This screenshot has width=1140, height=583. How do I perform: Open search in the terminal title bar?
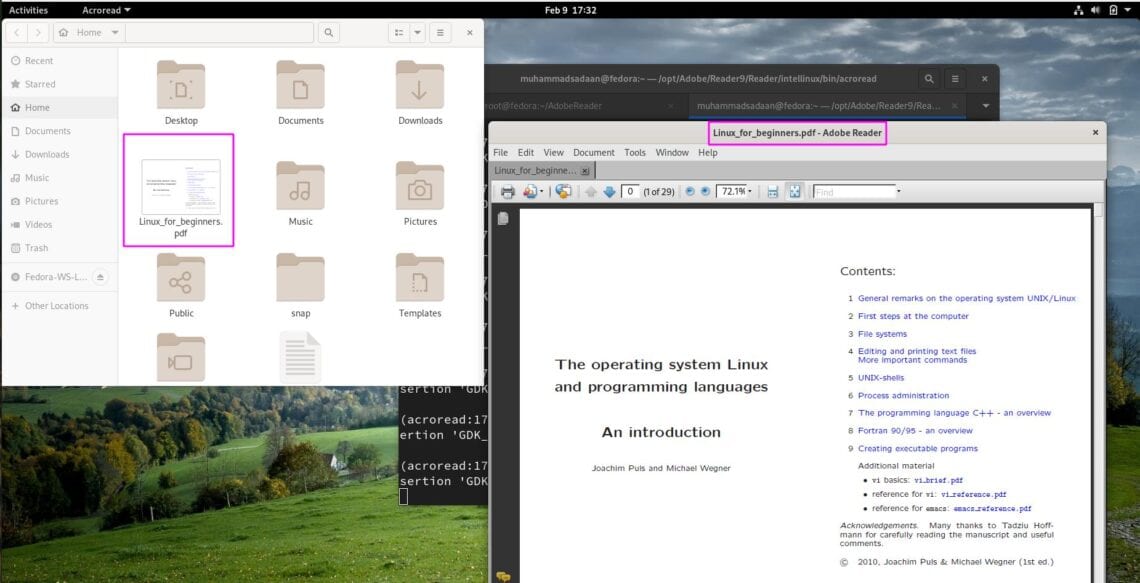[x=929, y=78]
